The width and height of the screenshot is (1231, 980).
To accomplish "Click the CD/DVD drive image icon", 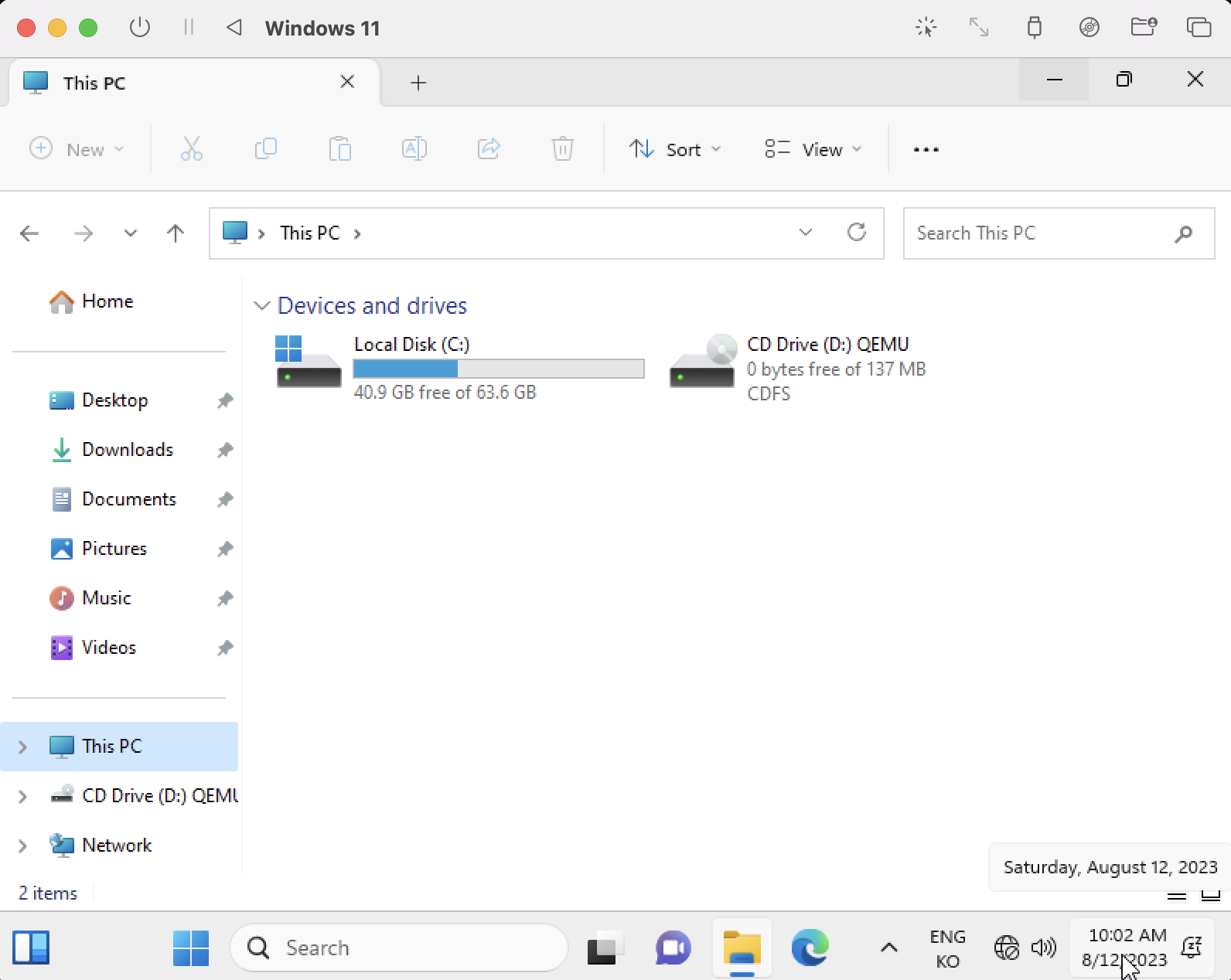I will click(1089, 28).
